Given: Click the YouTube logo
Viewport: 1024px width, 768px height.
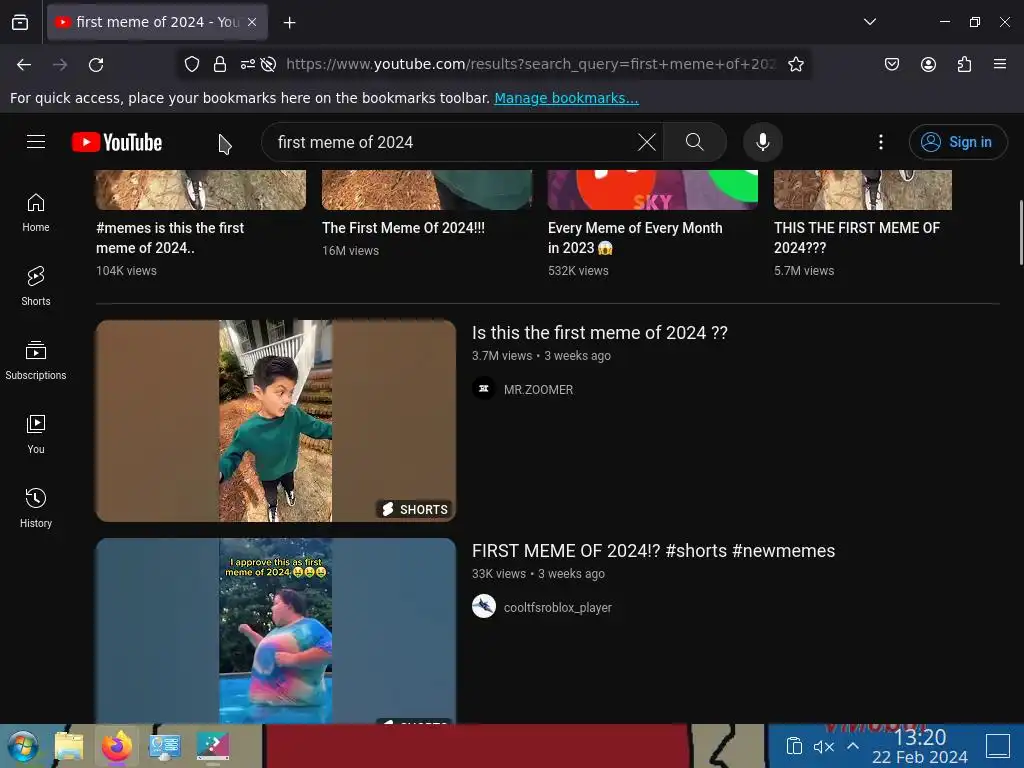Looking at the screenshot, I should click(x=117, y=142).
